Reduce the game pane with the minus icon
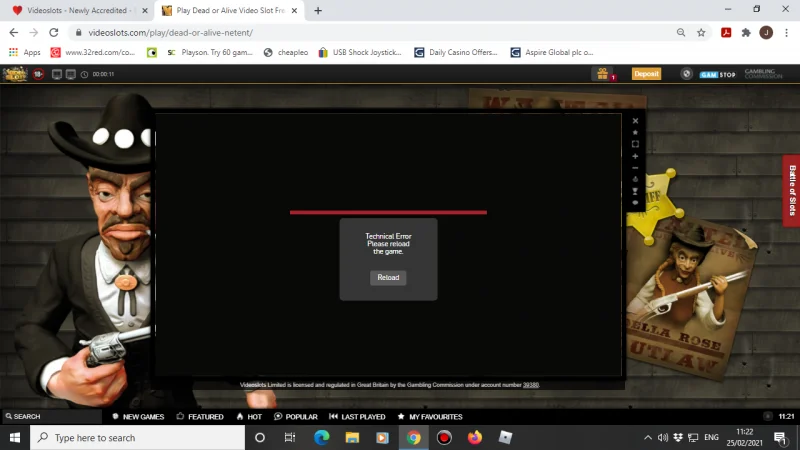Screen dimensions: 800x450 point(635,168)
